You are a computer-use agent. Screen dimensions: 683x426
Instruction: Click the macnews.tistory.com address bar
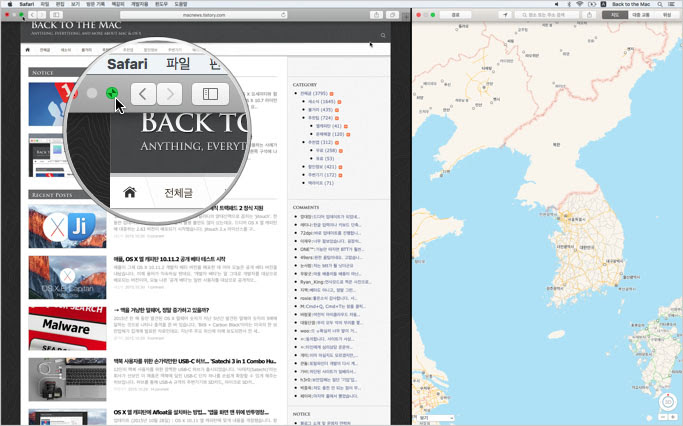tap(204, 15)
